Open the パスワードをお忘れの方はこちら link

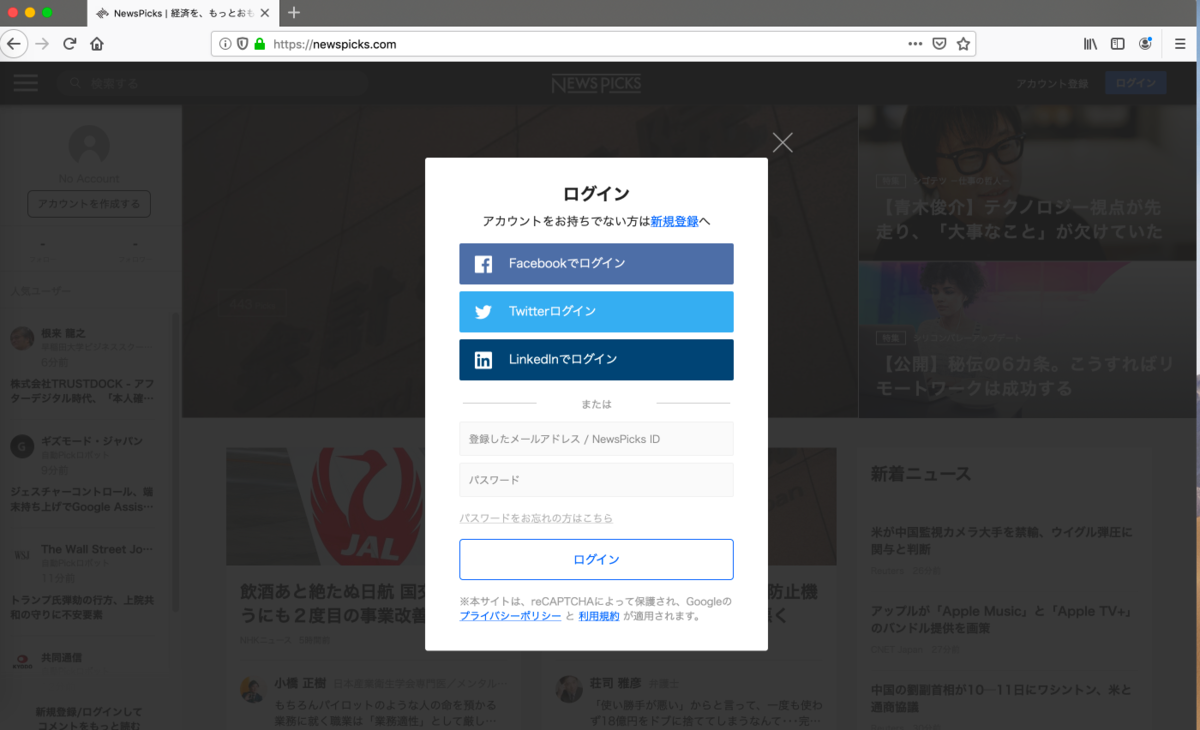pyautogui.click(x=536, y=519)
